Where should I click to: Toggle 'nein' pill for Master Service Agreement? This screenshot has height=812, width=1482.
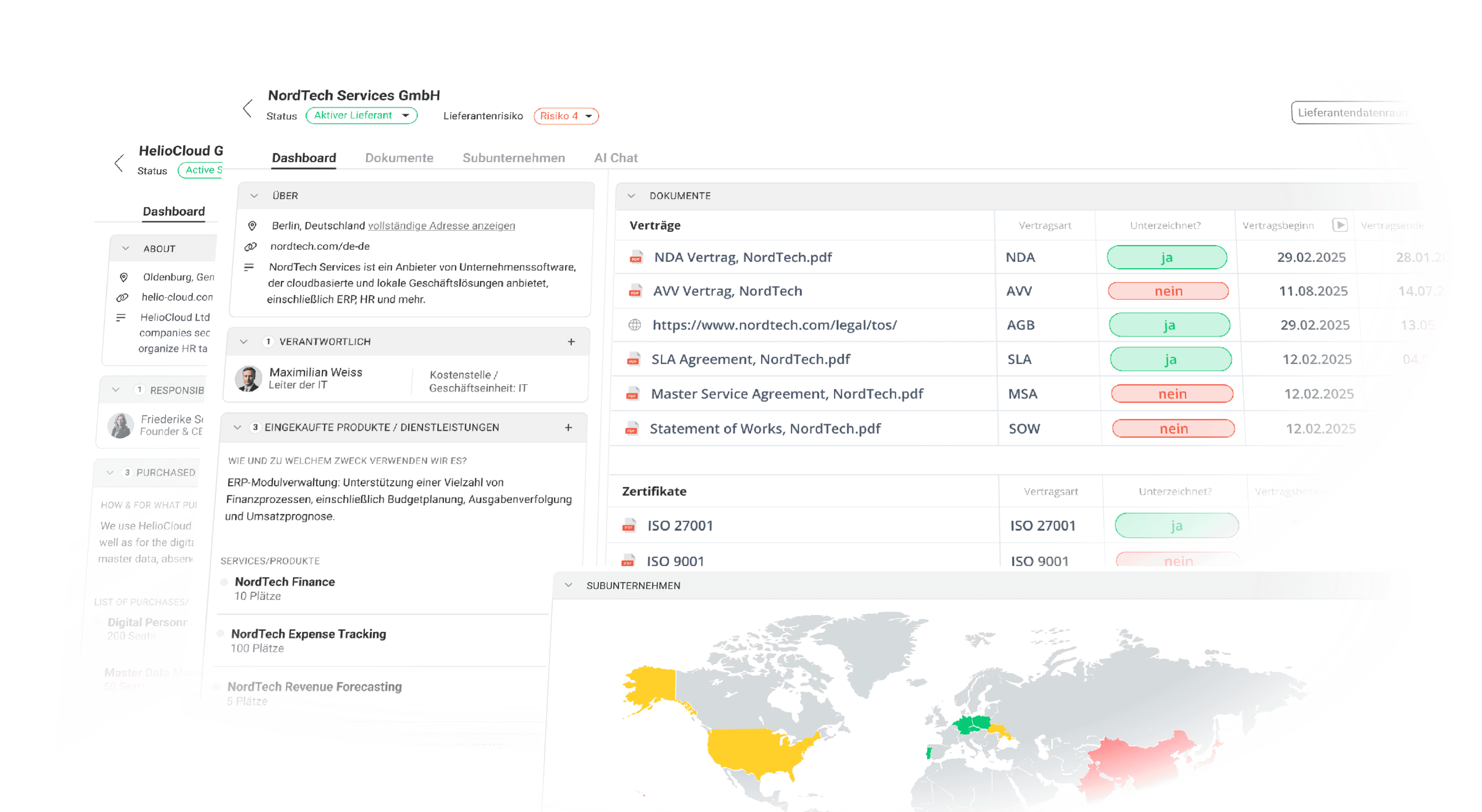click(1172, 394)
